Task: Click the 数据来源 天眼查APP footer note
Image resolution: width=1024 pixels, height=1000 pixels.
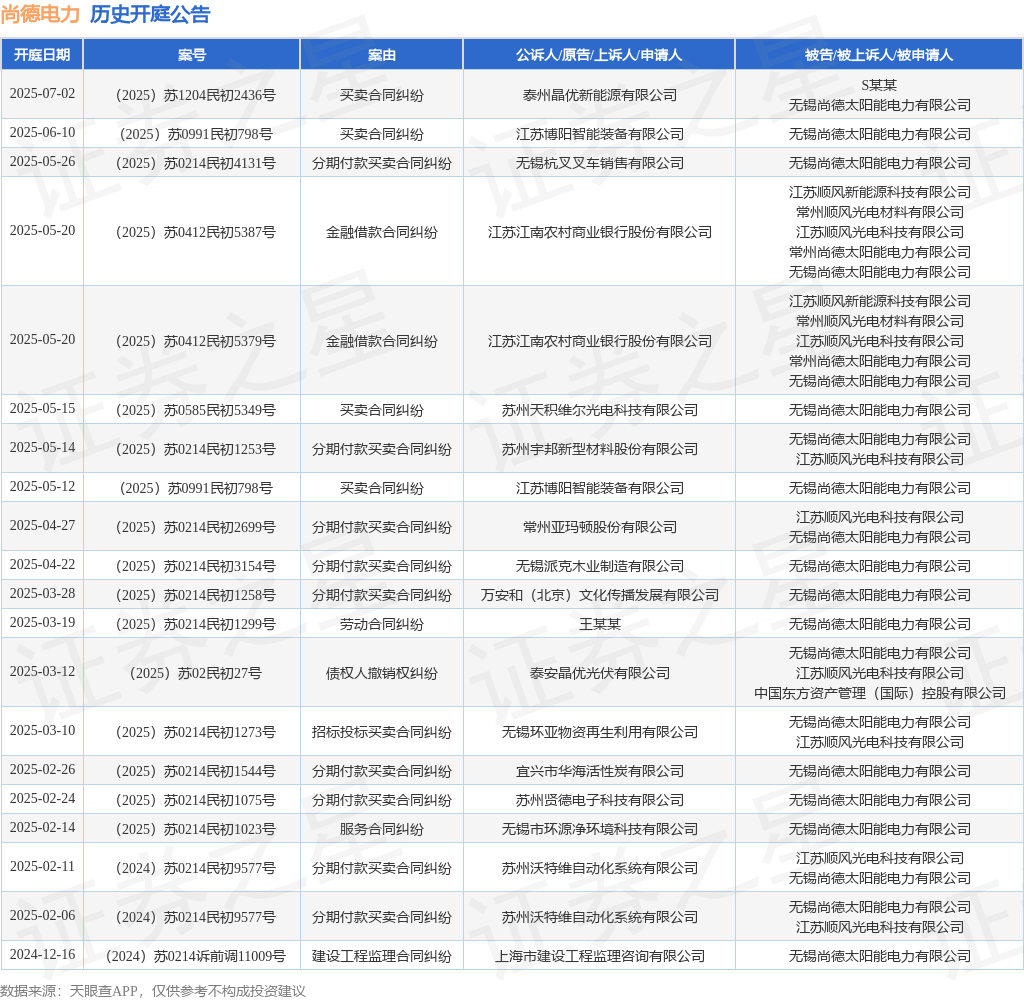Action: click(x=153, y=991)
